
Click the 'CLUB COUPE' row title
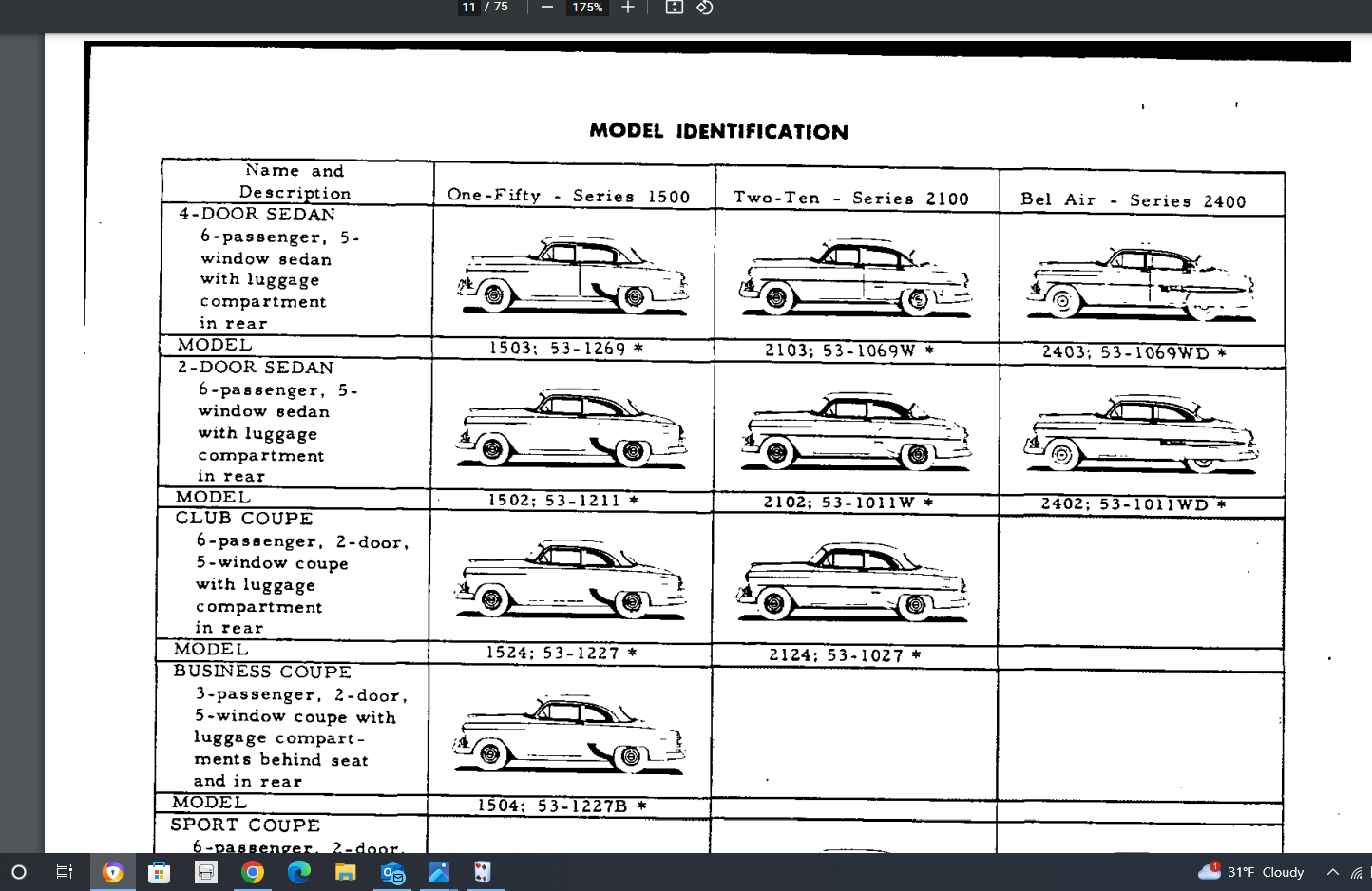[244, 519]
